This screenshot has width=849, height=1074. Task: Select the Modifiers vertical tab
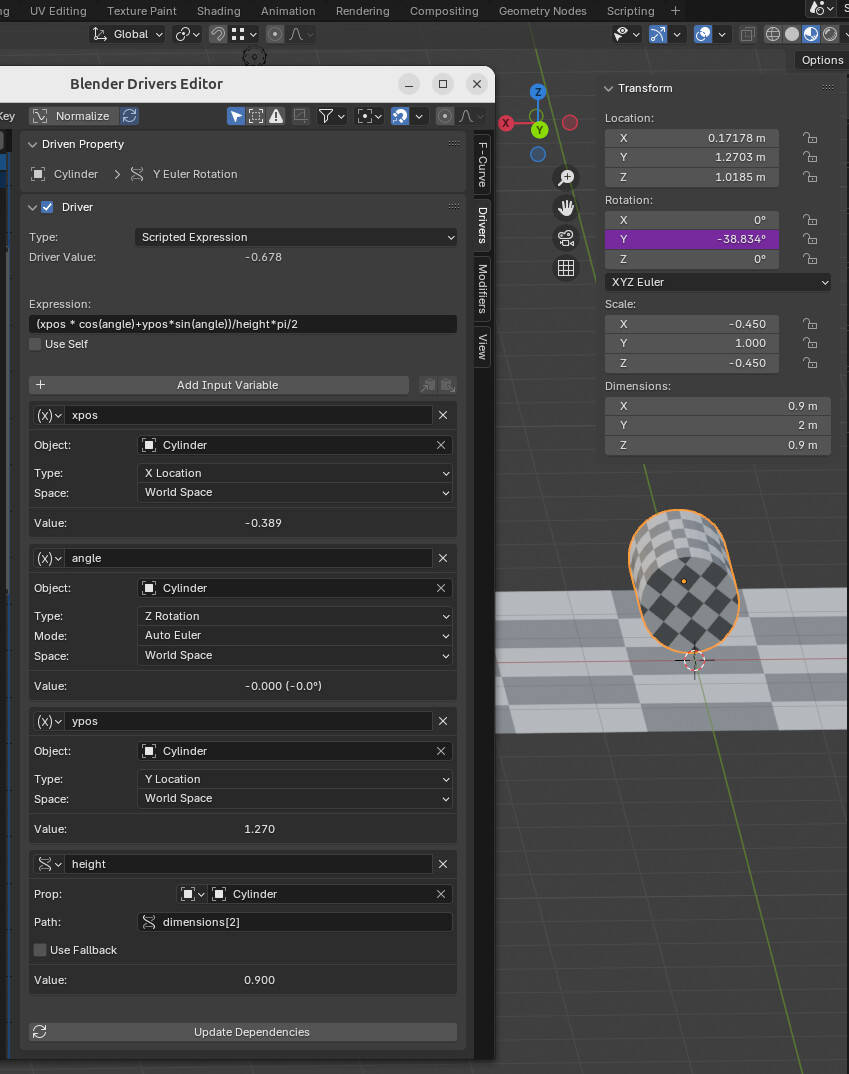point(481,292)
